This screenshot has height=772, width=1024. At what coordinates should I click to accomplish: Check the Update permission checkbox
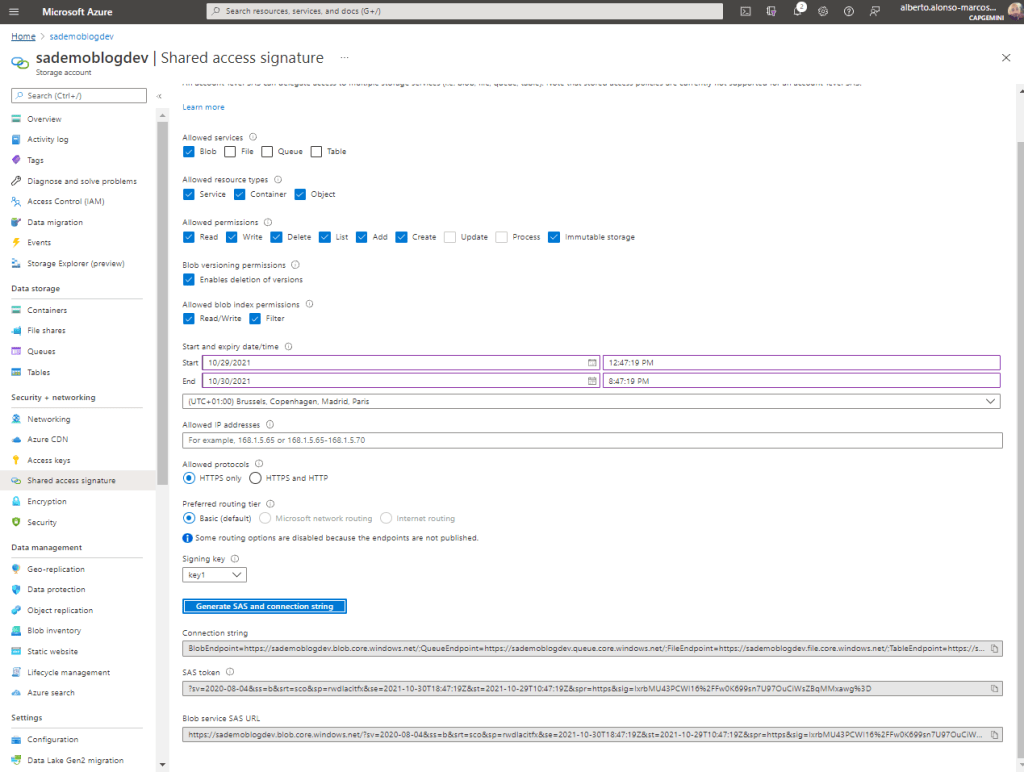coord(450,237)
